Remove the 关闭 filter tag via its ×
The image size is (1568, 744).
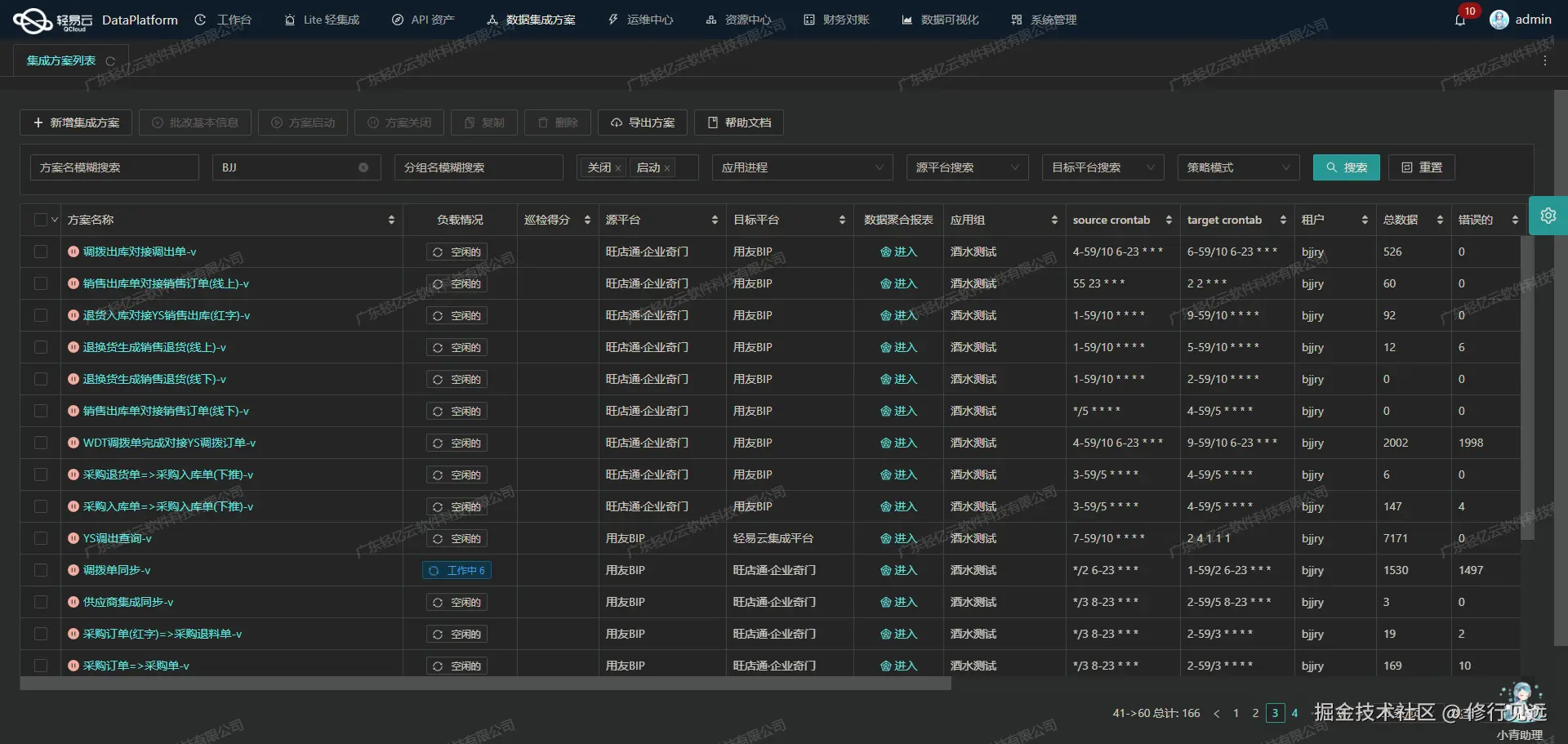tap(618, 167)
